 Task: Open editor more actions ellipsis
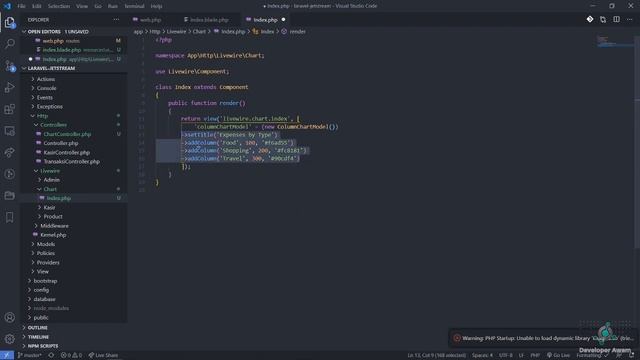pyautogui.click(x=629, y=19)
